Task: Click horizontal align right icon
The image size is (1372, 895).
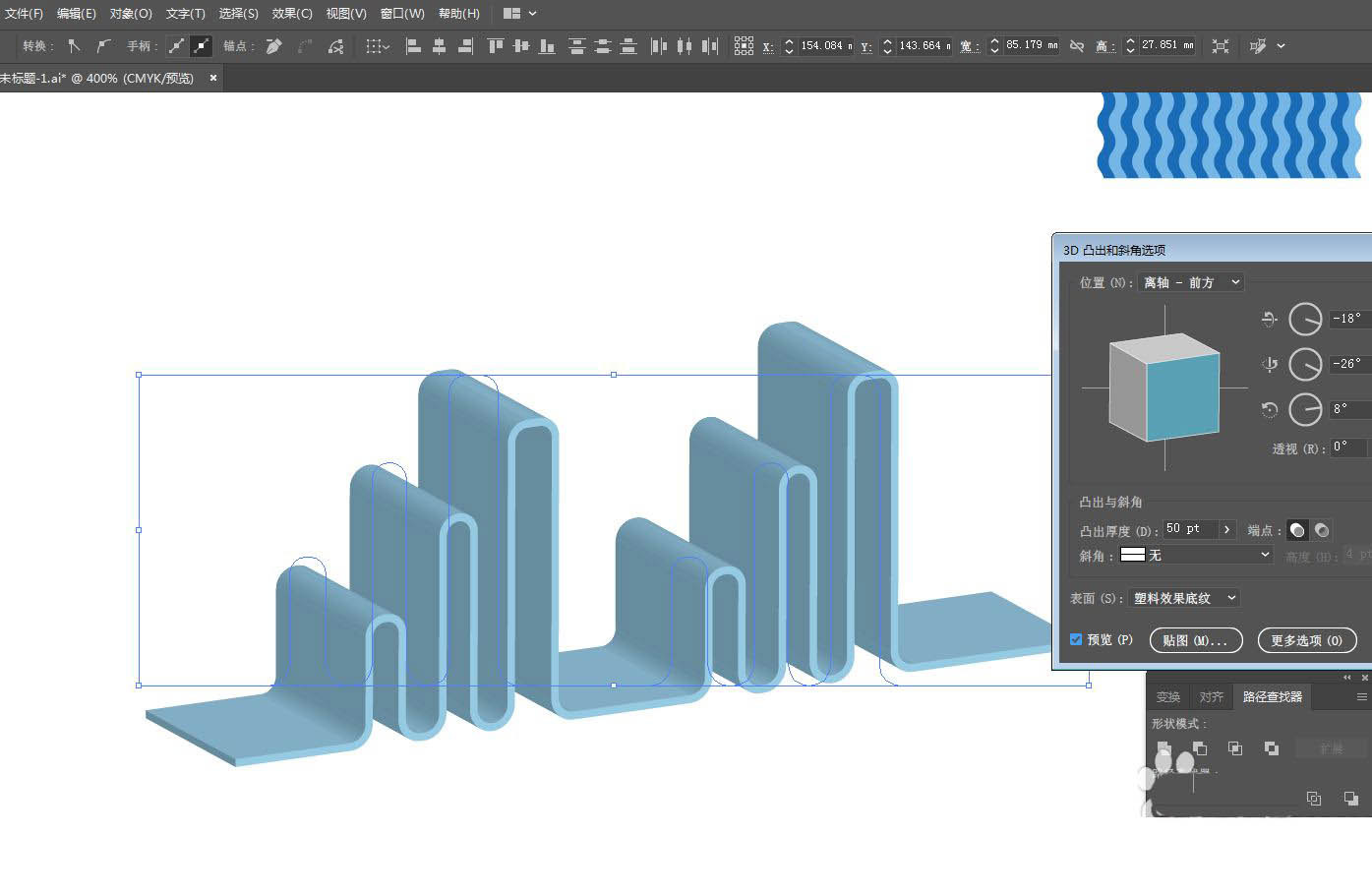Action: (x=465, y=46)
